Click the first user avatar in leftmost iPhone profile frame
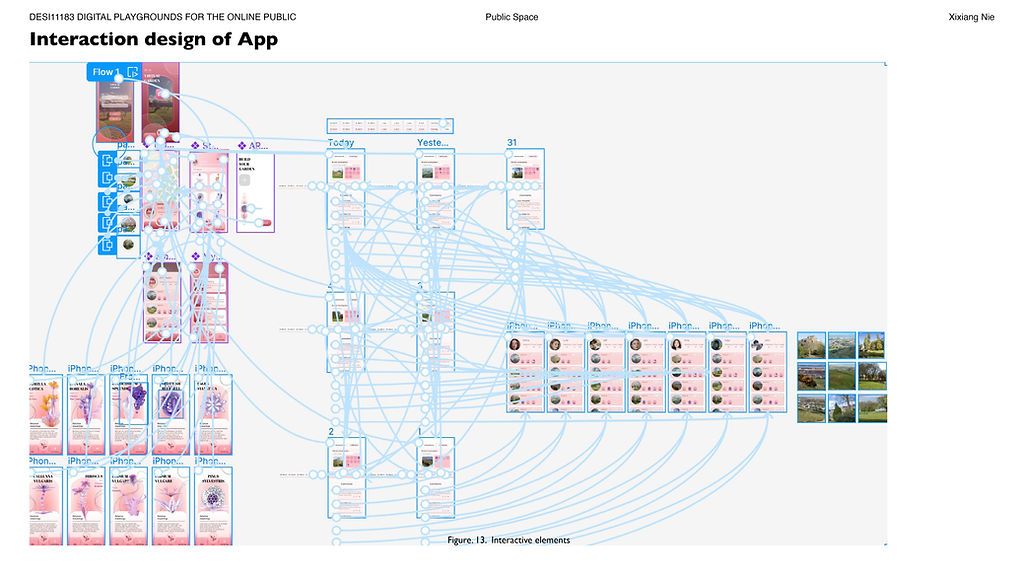1023x576 pixels. coord(515,344)
